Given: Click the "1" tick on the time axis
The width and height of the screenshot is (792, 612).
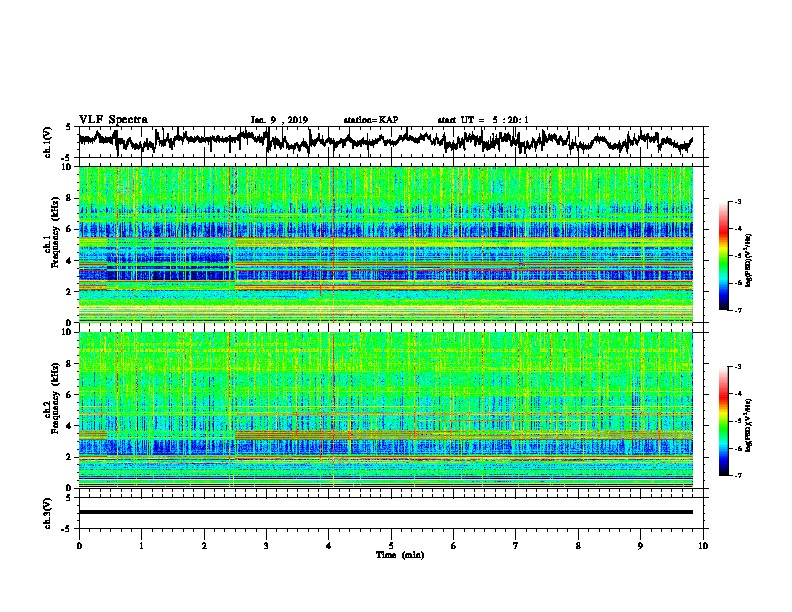Looking at the screenshot, I should [x=141, y=546].
